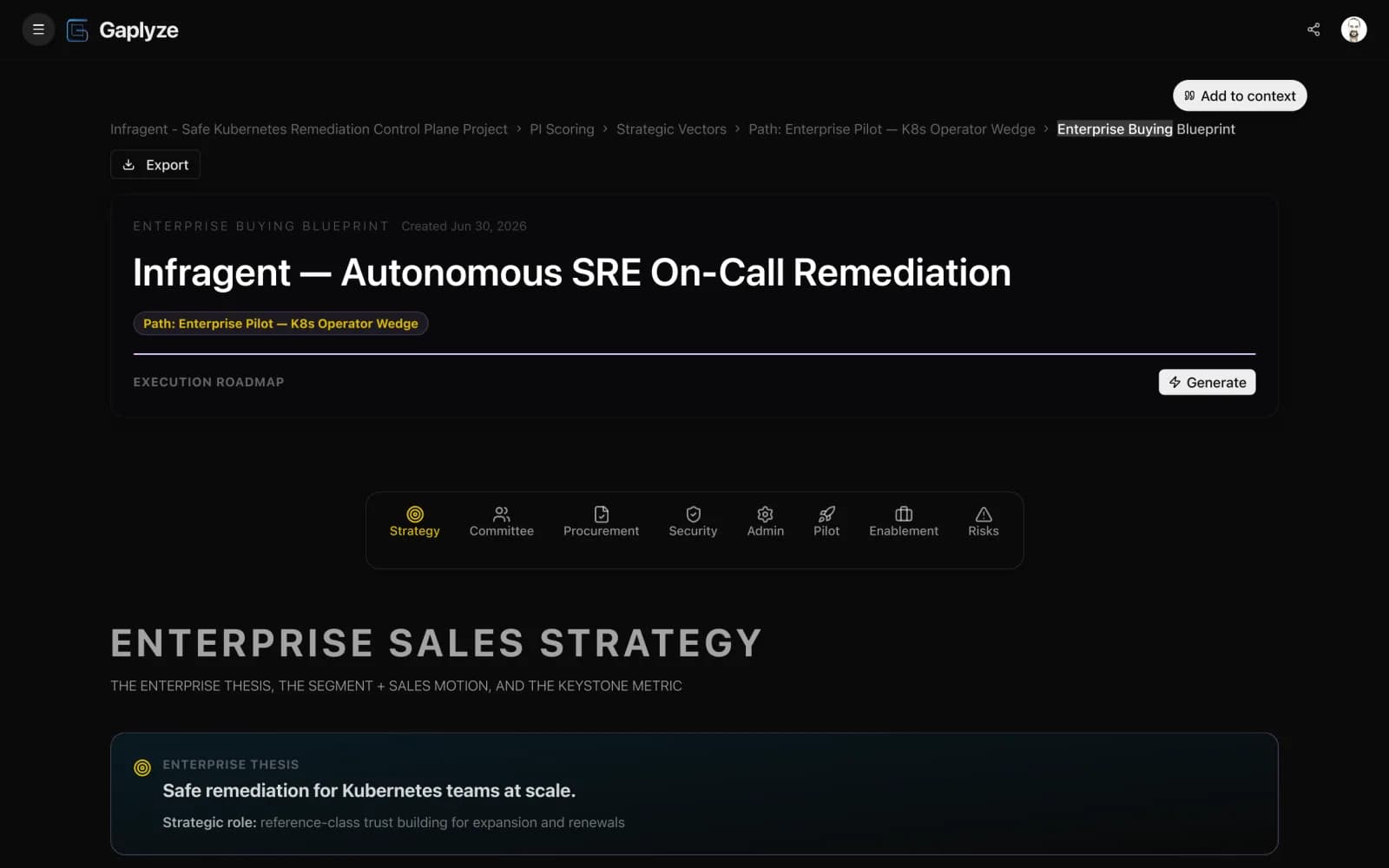This screenshot has width=1389, height=868.
Task: Click the Created Jun 30, 2026 date
Action: point(464,227)
